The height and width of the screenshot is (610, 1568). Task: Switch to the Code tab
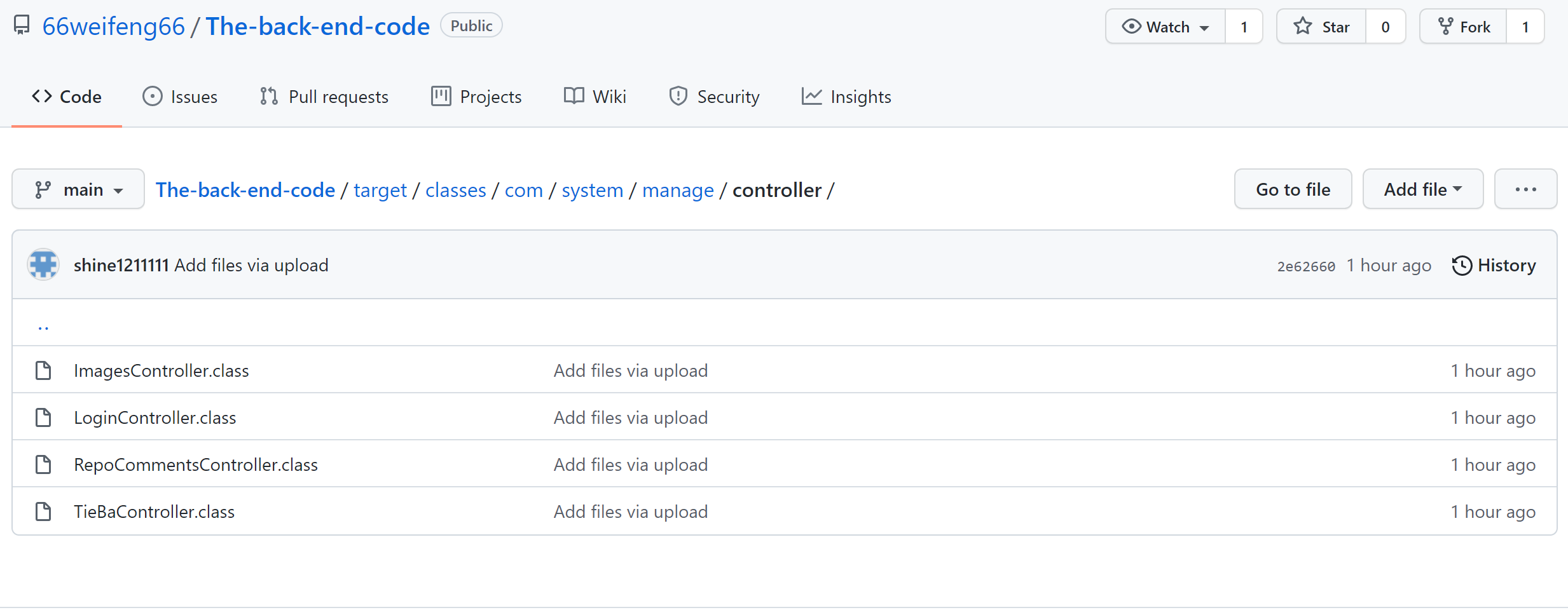[67, 97]
